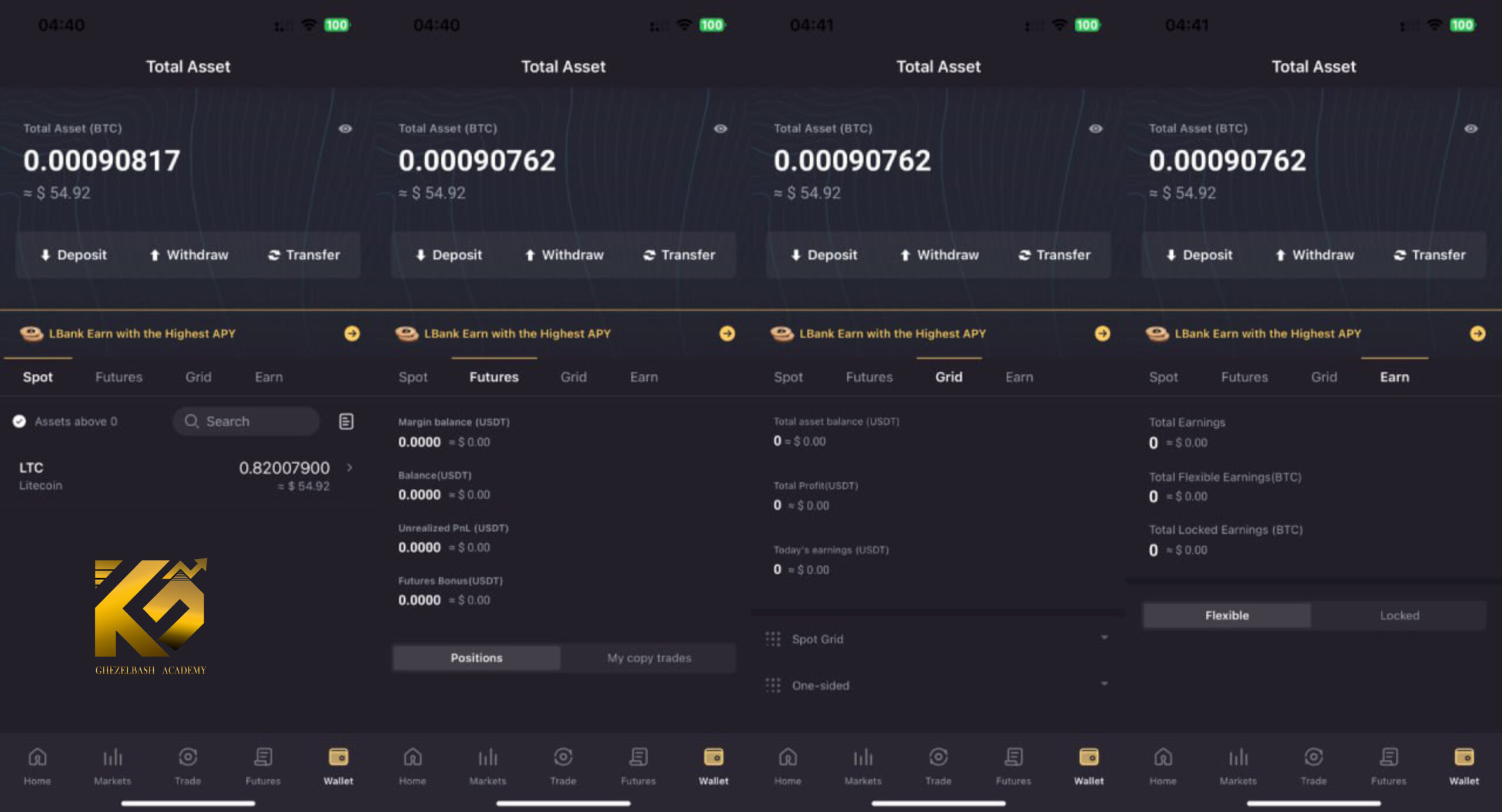Open asset history icon beside Search field

coord(346,421)
